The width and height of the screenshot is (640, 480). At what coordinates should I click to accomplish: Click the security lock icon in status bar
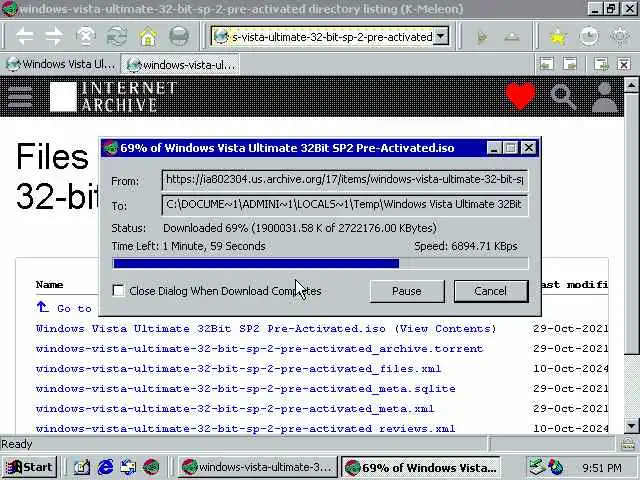(x=628, y=444)
